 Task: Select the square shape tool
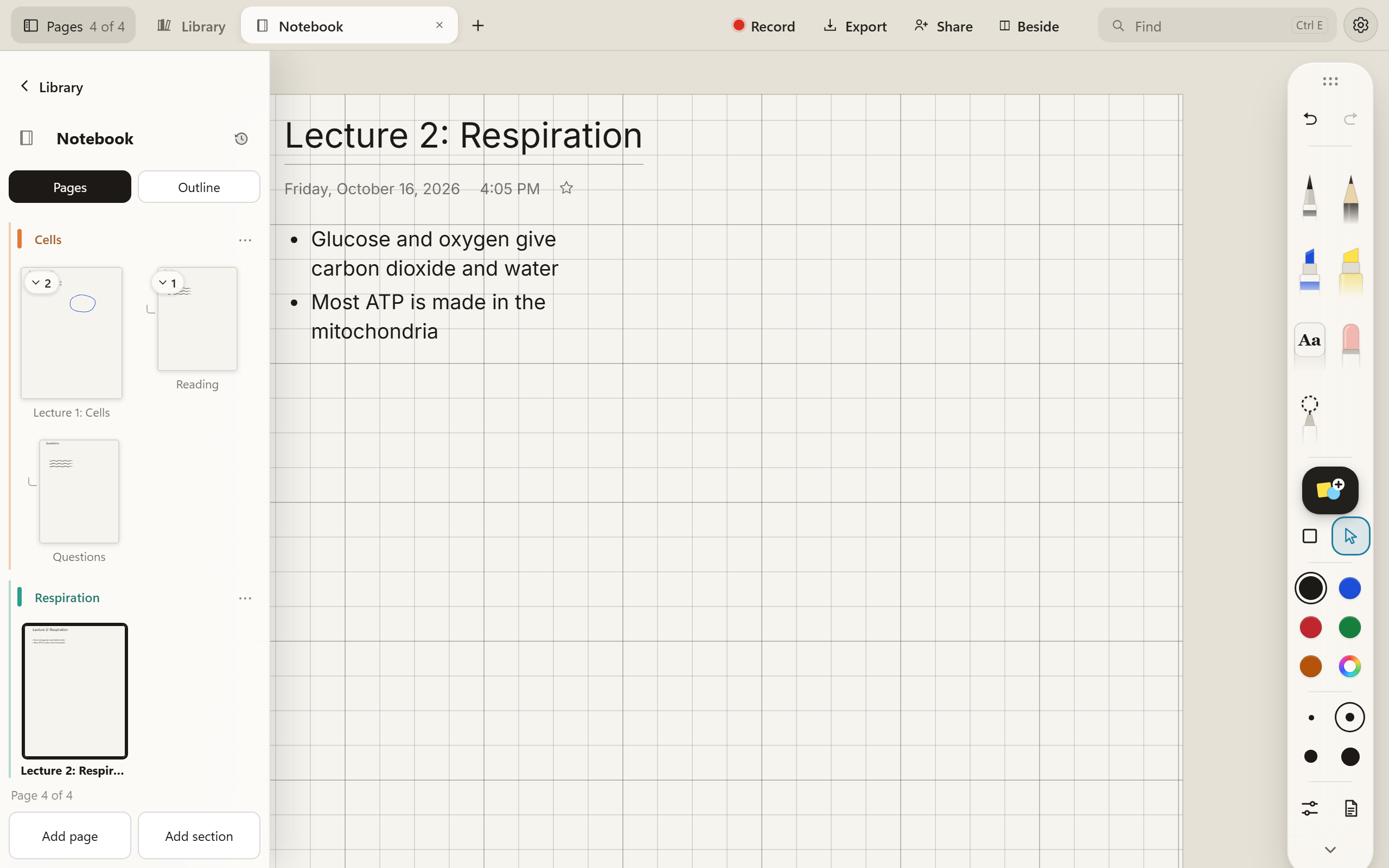click(1309, 536)
